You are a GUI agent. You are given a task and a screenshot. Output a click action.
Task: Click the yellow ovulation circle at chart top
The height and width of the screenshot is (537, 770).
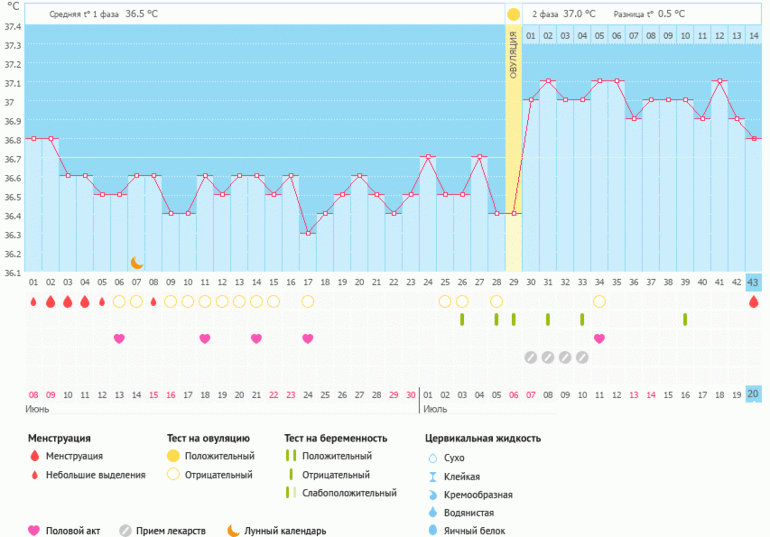(513, 14)
